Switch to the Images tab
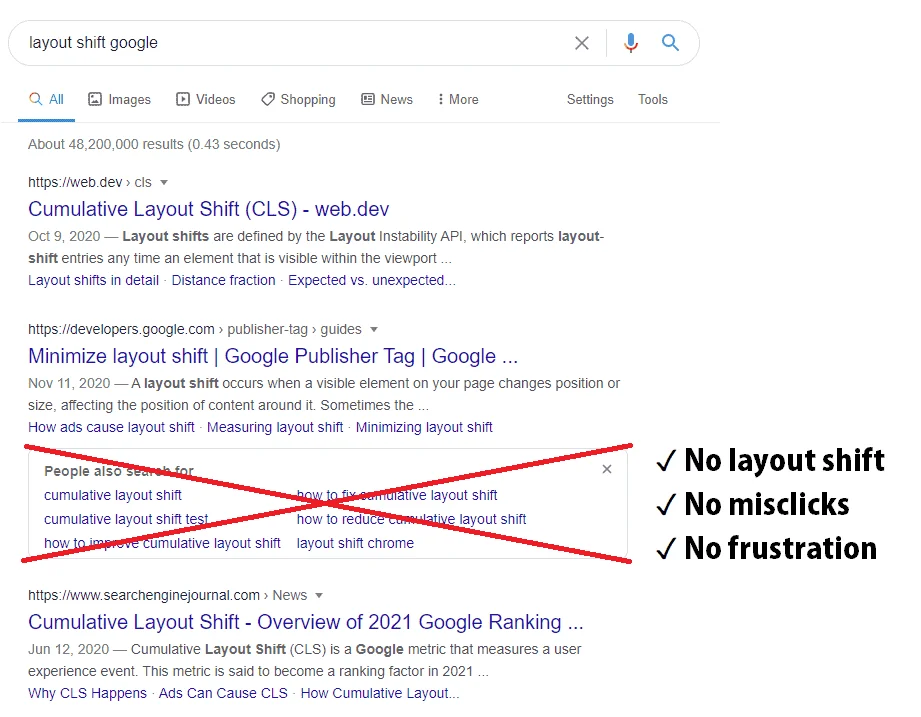Viewport: 921px width, 717px height. tap(119, 99)
